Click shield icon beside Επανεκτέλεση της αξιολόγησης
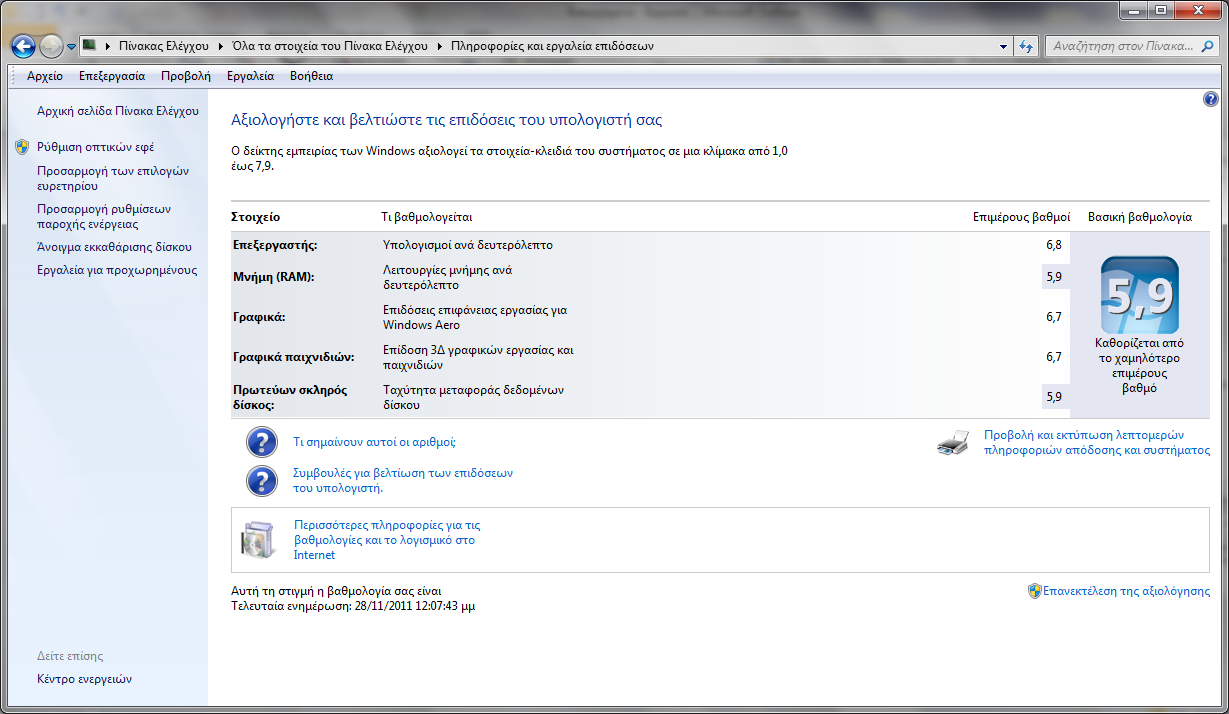The height and width of the screenshot is (714, 1229). coord(1035,591)
